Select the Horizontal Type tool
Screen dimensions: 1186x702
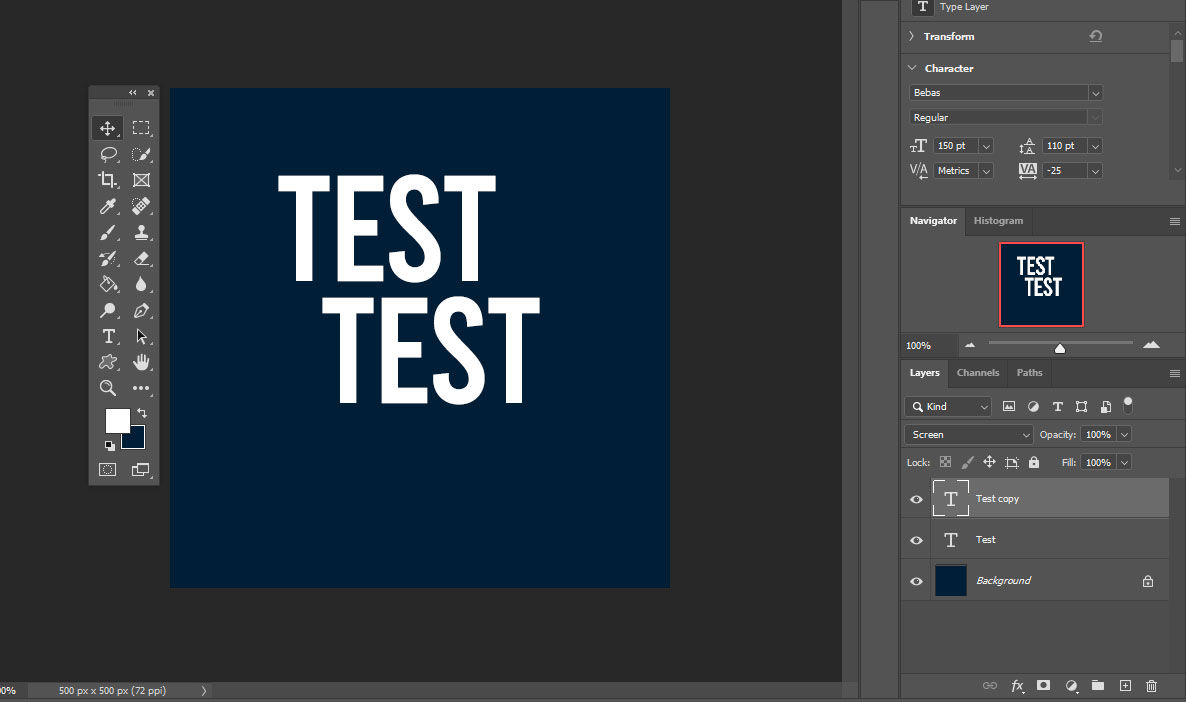(108, 336)
